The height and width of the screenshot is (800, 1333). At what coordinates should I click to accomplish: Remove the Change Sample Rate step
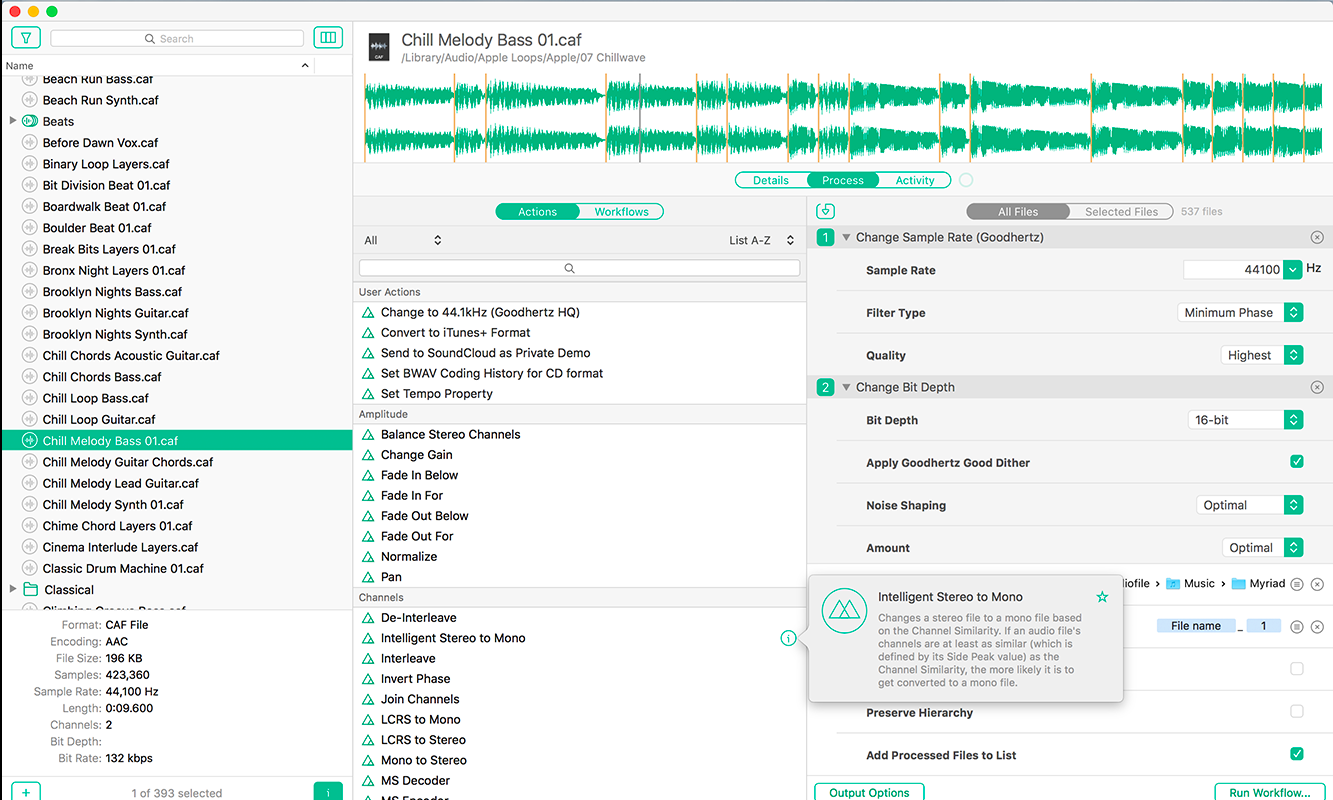coord(1317,237)
